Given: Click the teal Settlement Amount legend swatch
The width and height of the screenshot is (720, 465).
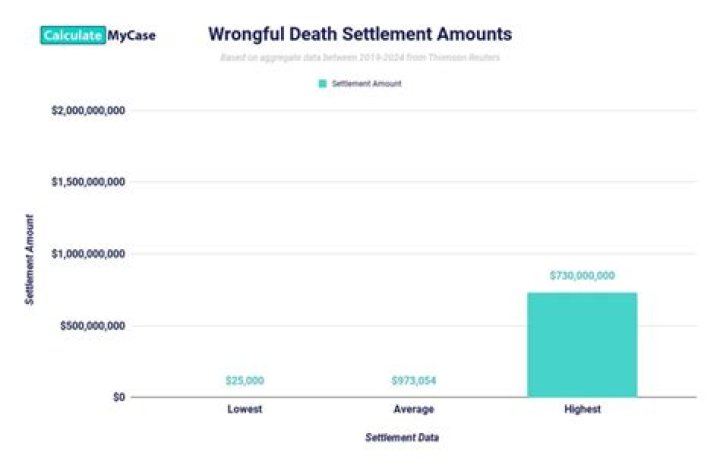Looking at the screenshot, I should click(322, 84).
